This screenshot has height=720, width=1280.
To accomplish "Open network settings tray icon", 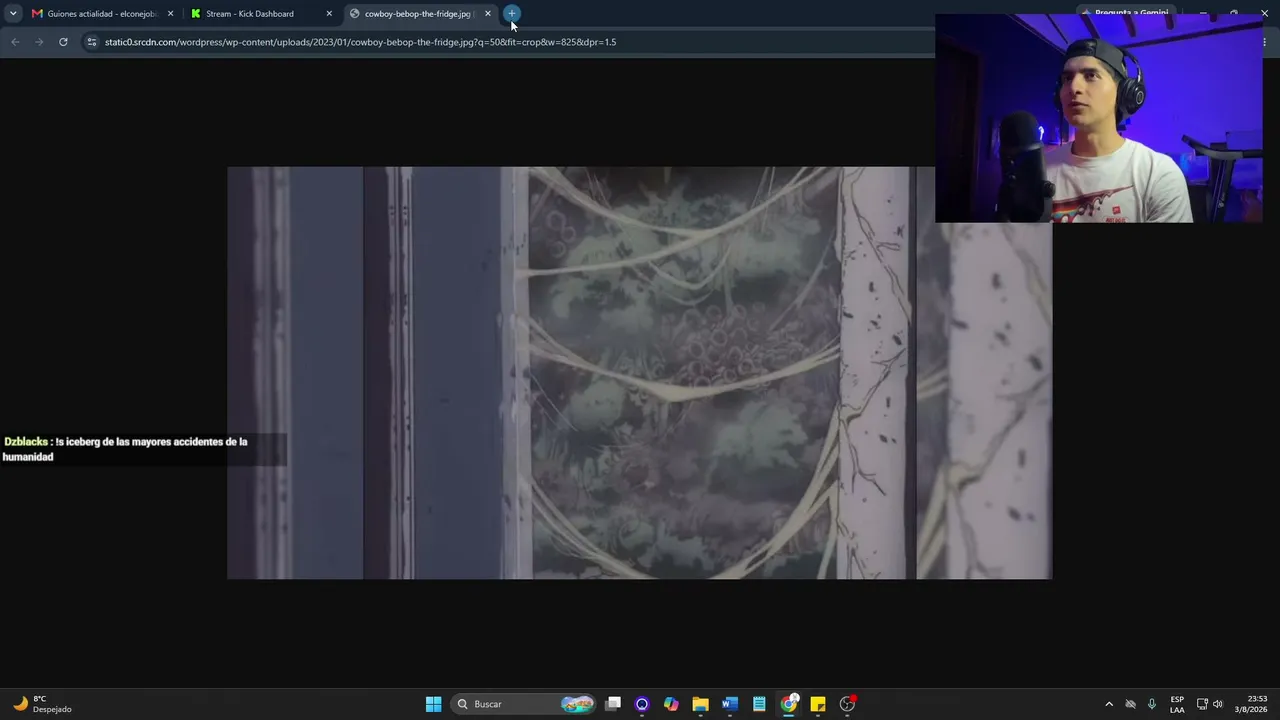I will point(1202,704).
